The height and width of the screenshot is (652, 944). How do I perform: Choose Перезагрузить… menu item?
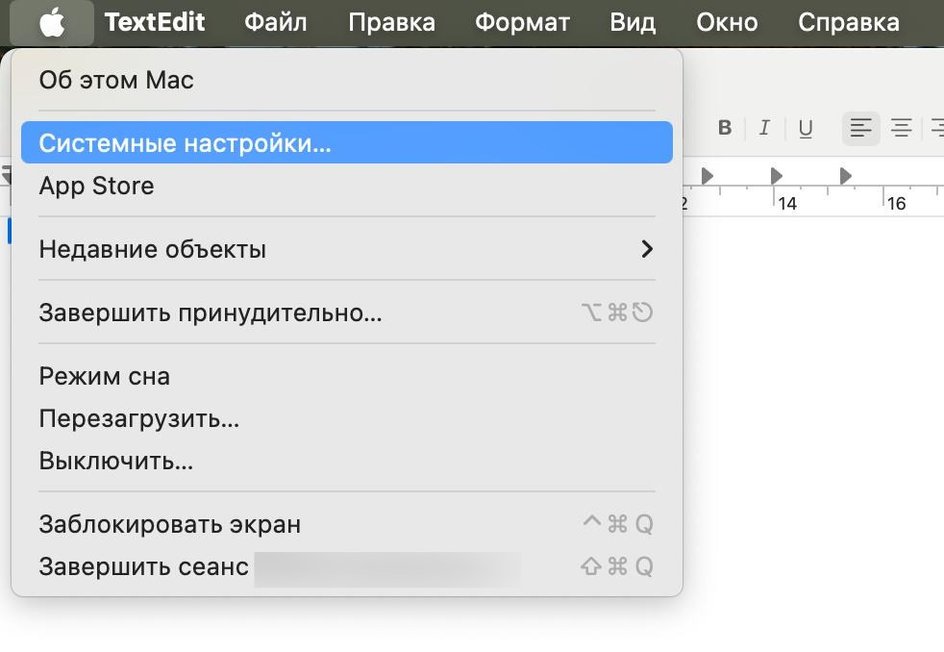(347, 418)
